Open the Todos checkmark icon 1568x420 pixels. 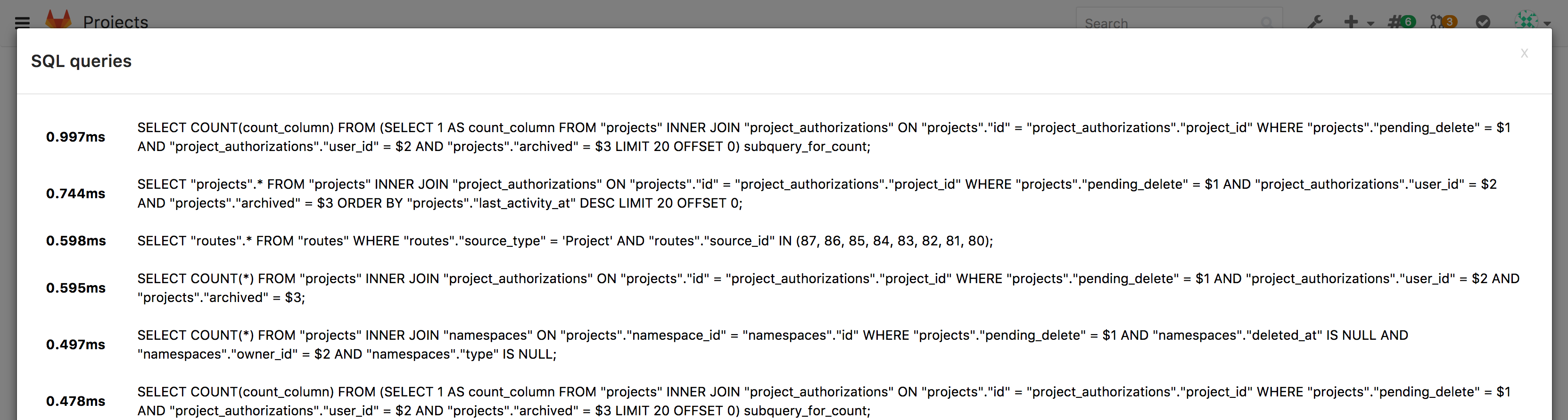point(1483,22)
